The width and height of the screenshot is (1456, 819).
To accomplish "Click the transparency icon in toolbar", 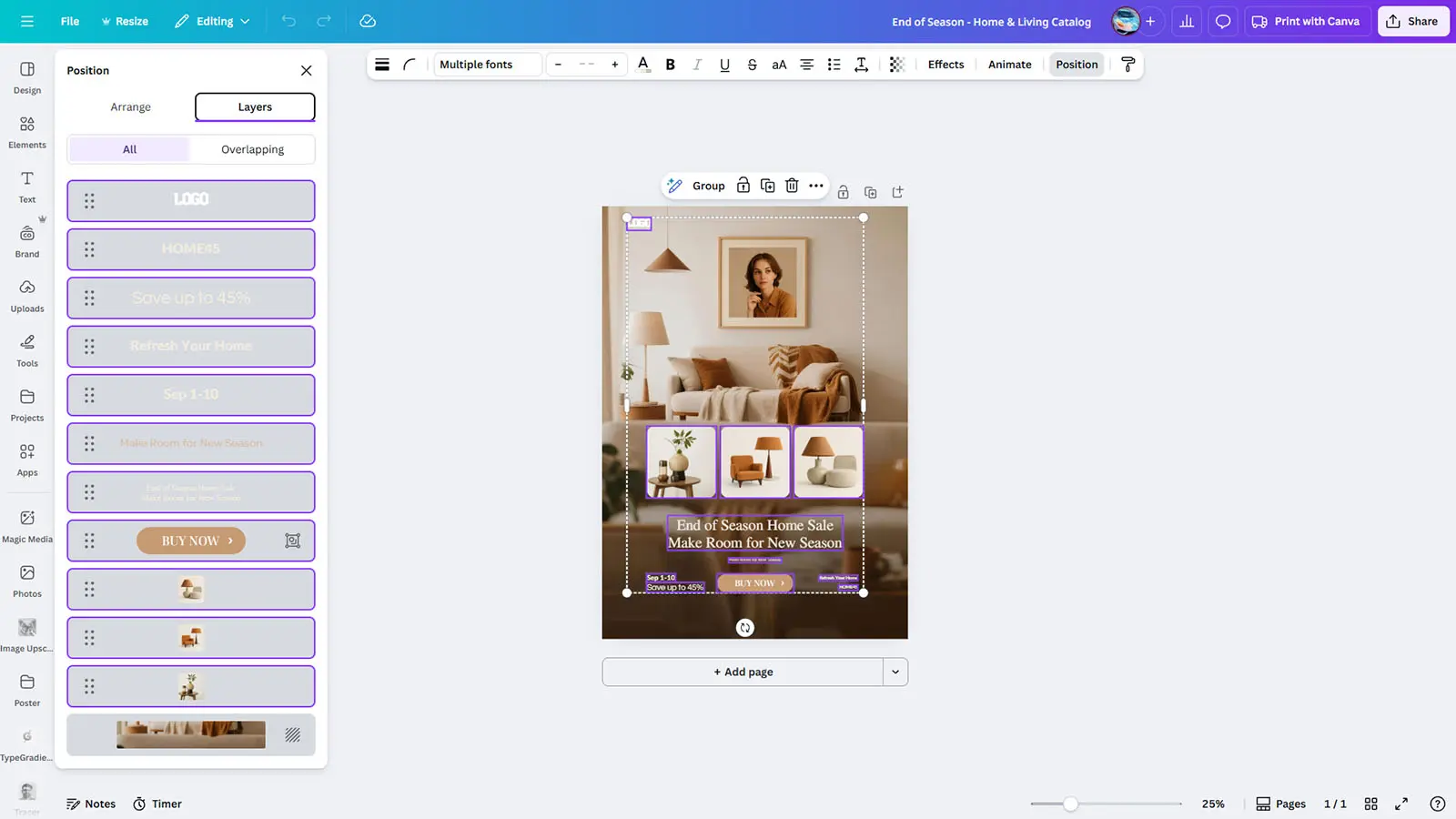I will 896,65.
